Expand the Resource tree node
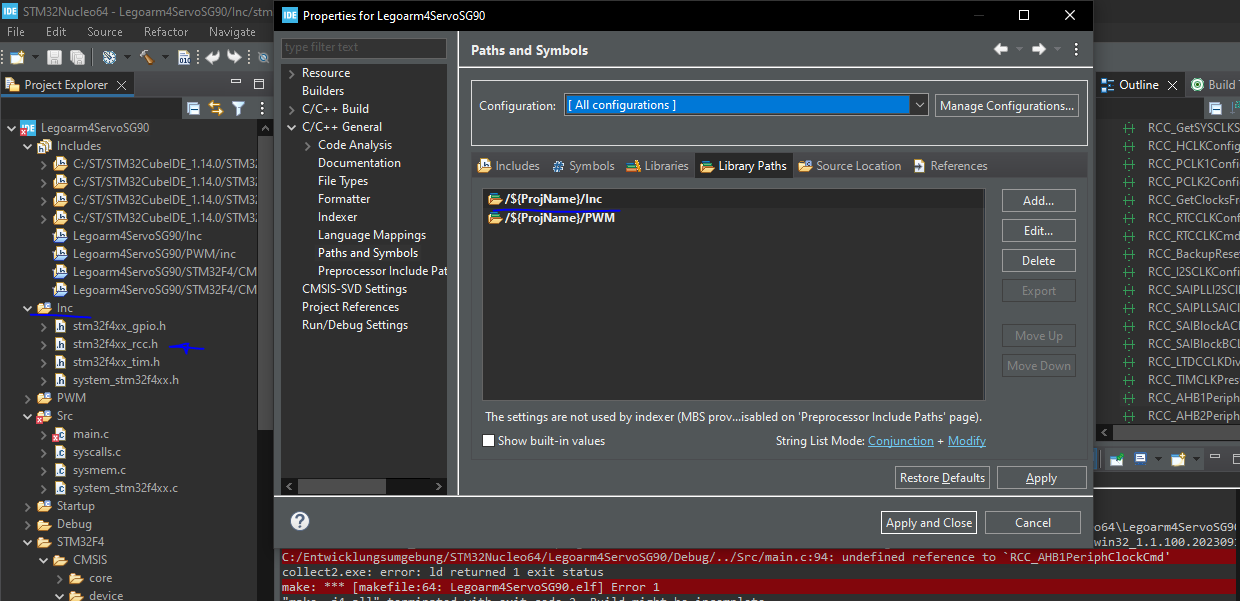Viewport: 1240px width, 601px height. pyautogui.click(x=291, y=73)
